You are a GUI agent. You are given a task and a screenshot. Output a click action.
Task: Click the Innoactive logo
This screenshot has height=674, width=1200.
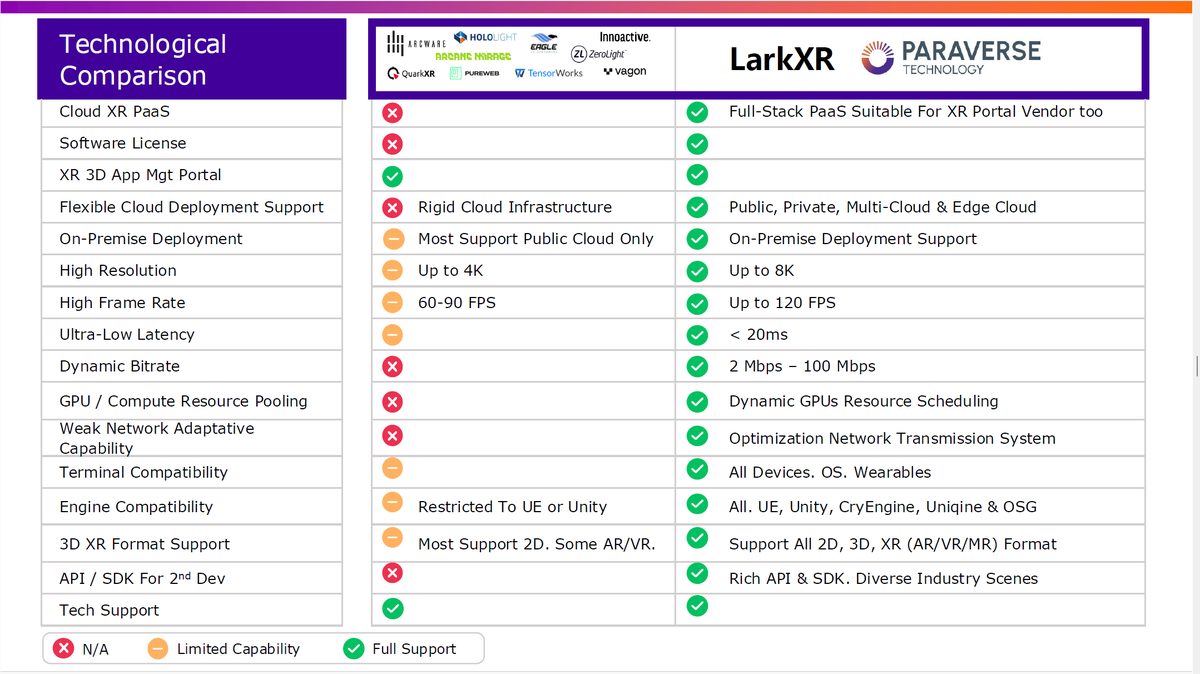pyautogui.click(x=625, y=37)
